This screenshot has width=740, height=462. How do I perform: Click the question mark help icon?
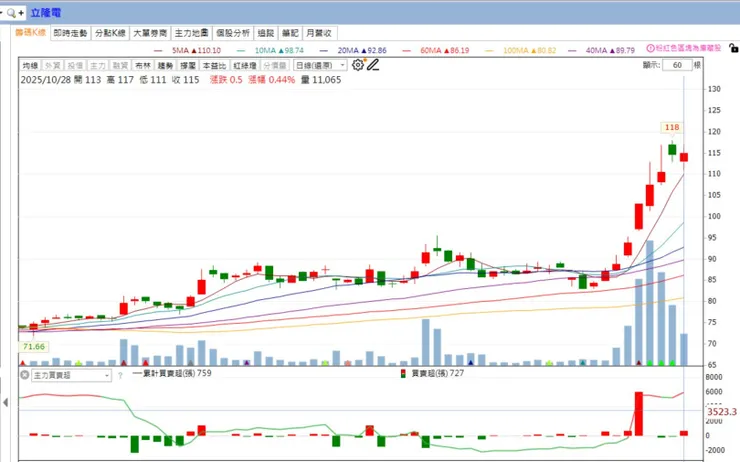click(x=120, y=376)
